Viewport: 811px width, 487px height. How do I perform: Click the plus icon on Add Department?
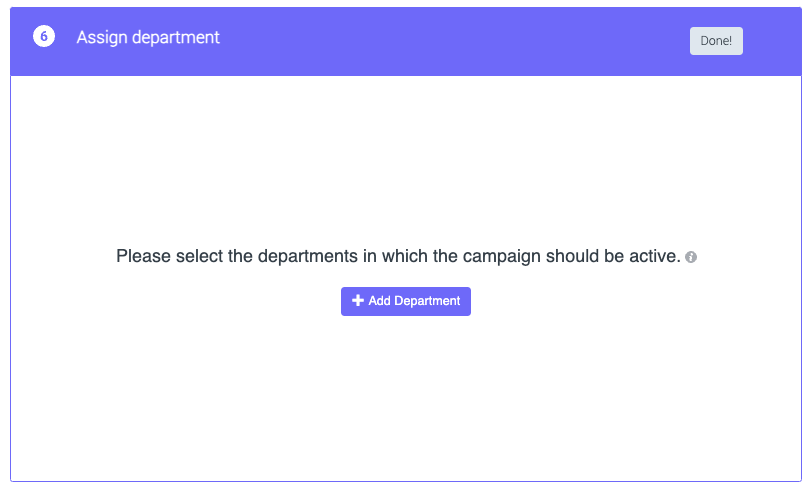tap(357, 301)
